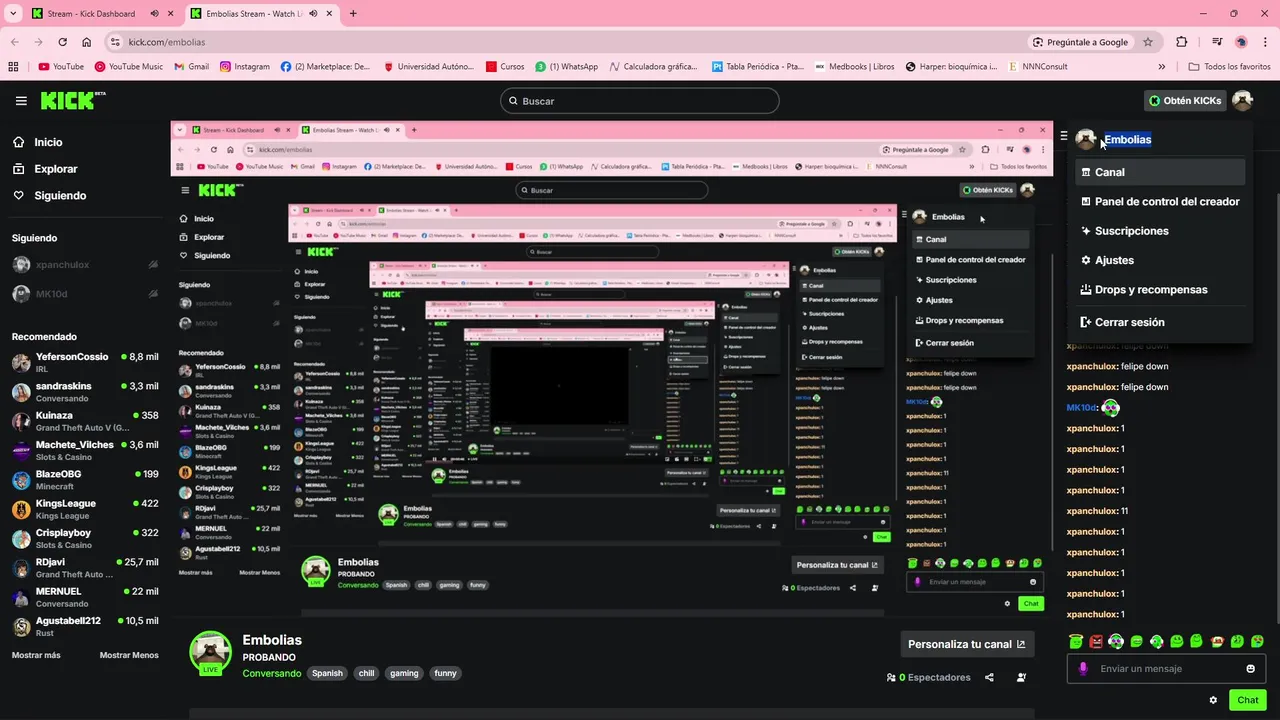The width and height of the screenshot is (1280, 720).
Task: Open followed channel xpanchulox
Action: coord(85,265)
